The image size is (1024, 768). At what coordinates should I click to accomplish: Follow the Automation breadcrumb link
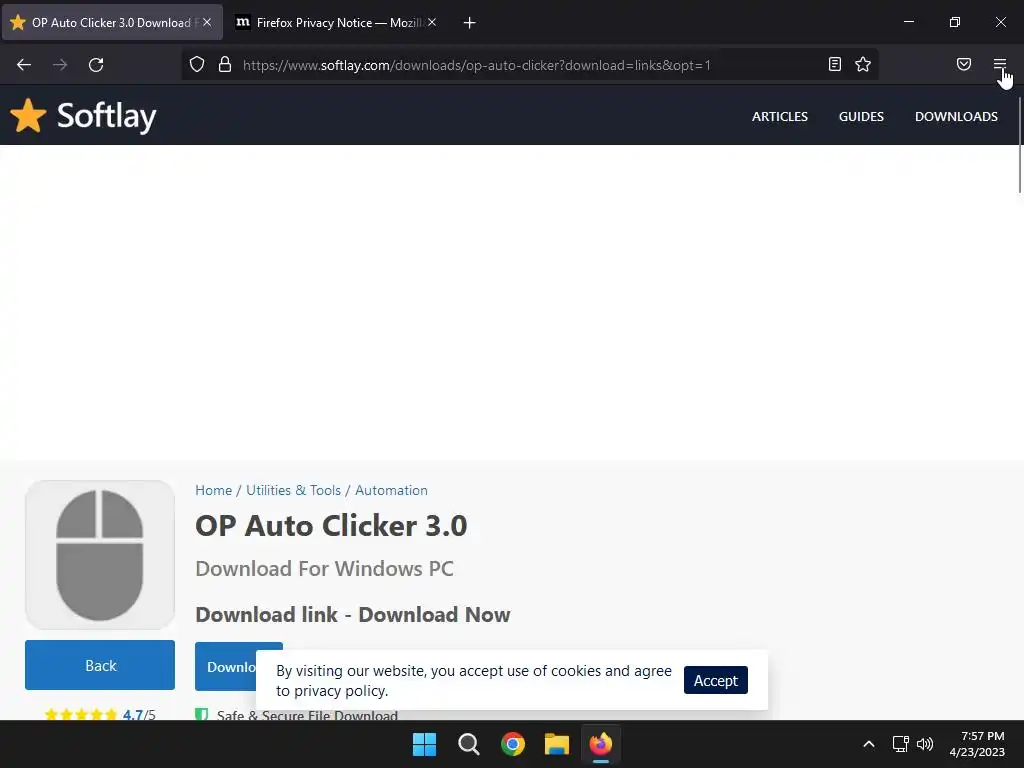(x=391, y=490)
